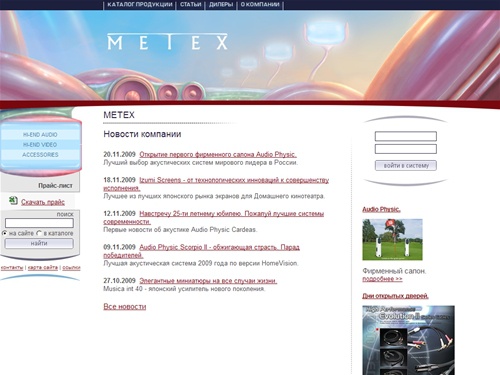Click the METEX logo in the banner
The height and width of the screenshot is (375, 500).
click(167, 42)
